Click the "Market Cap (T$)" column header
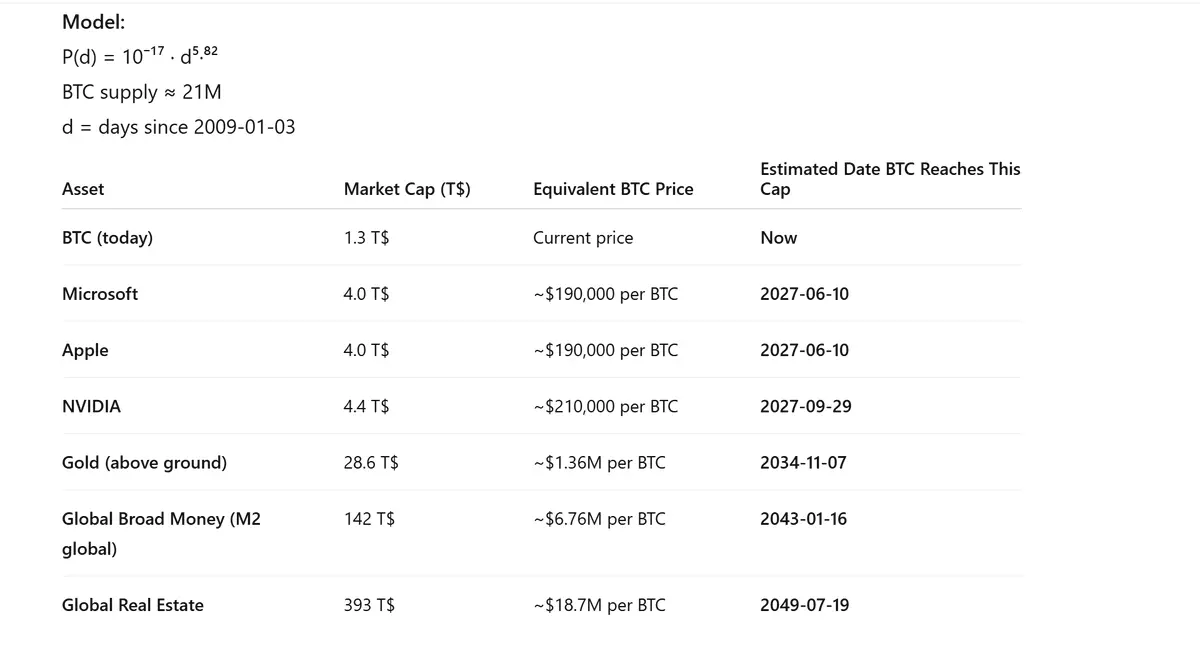Viewport: 1200px width, 661px height. click(x=407, y=189)
